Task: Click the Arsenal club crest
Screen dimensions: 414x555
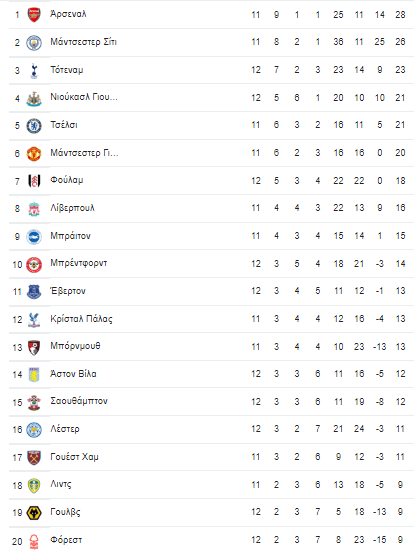Action: (34, 15)
